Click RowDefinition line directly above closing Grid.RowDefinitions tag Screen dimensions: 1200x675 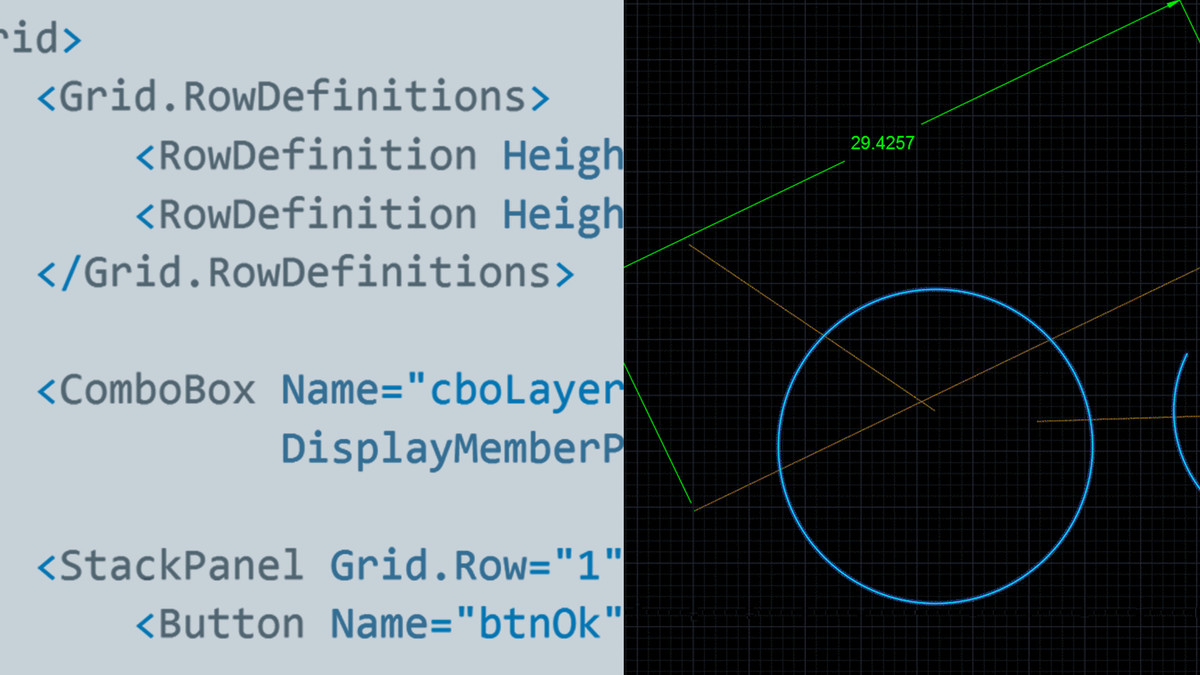(x=379, y=214)
